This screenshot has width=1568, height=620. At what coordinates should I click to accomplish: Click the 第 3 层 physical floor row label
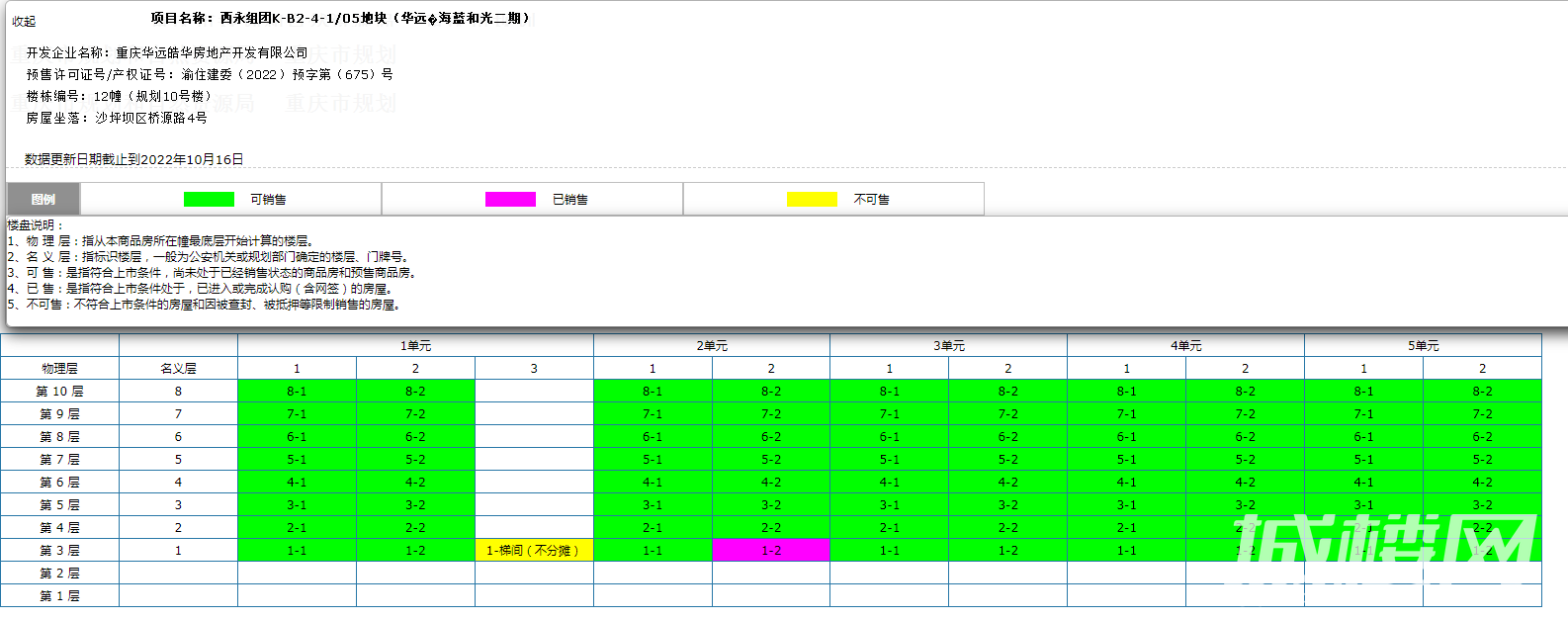point(59,551)
